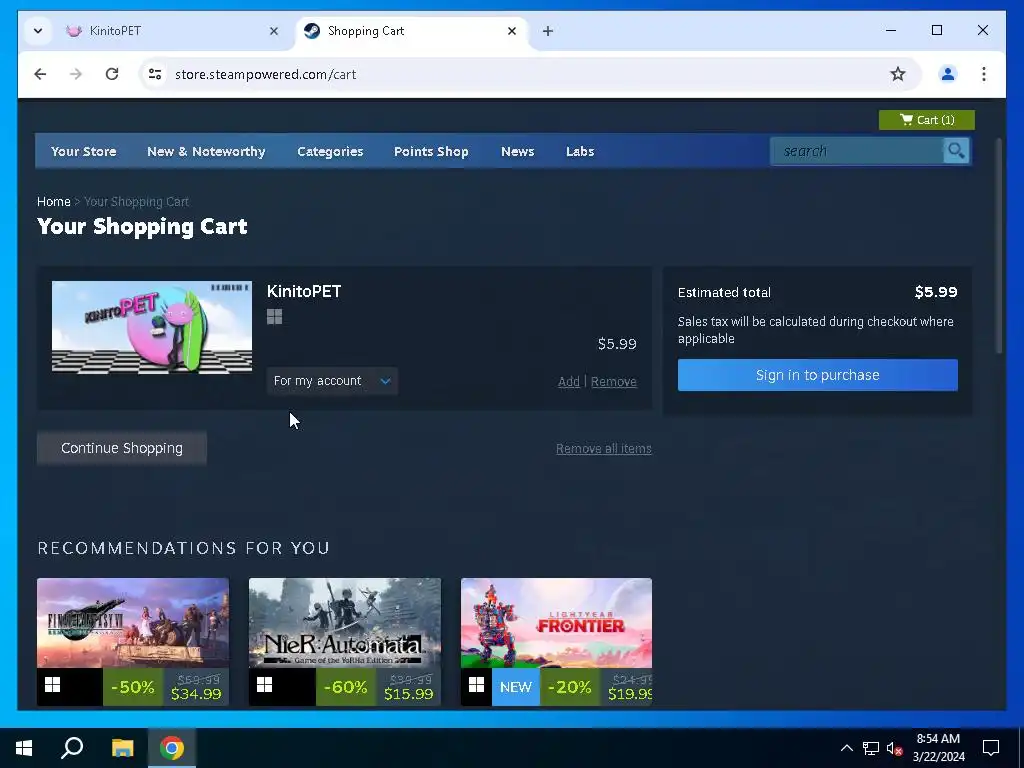Open the Labs menu item

580,151
